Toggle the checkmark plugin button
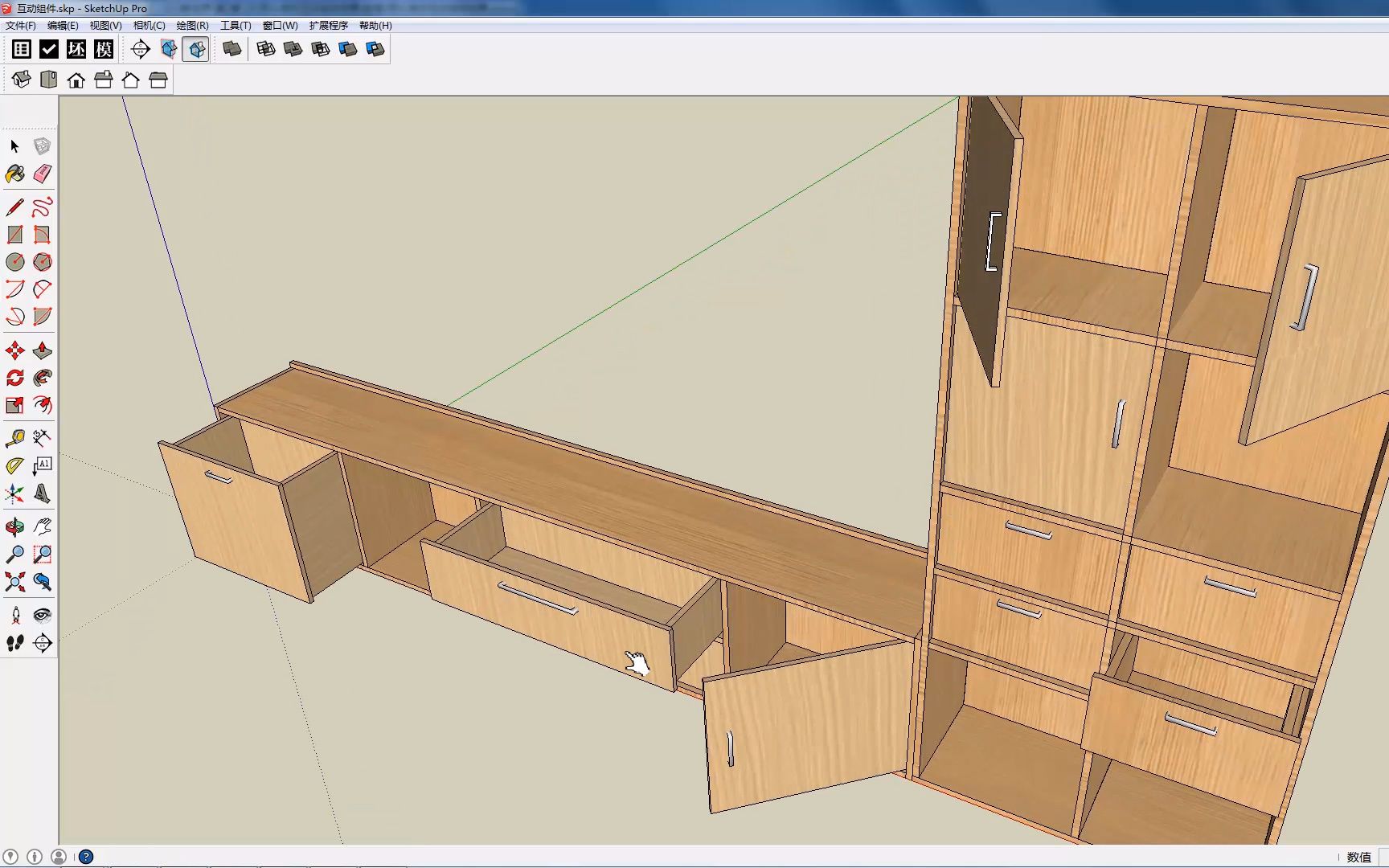 (49, 49)
